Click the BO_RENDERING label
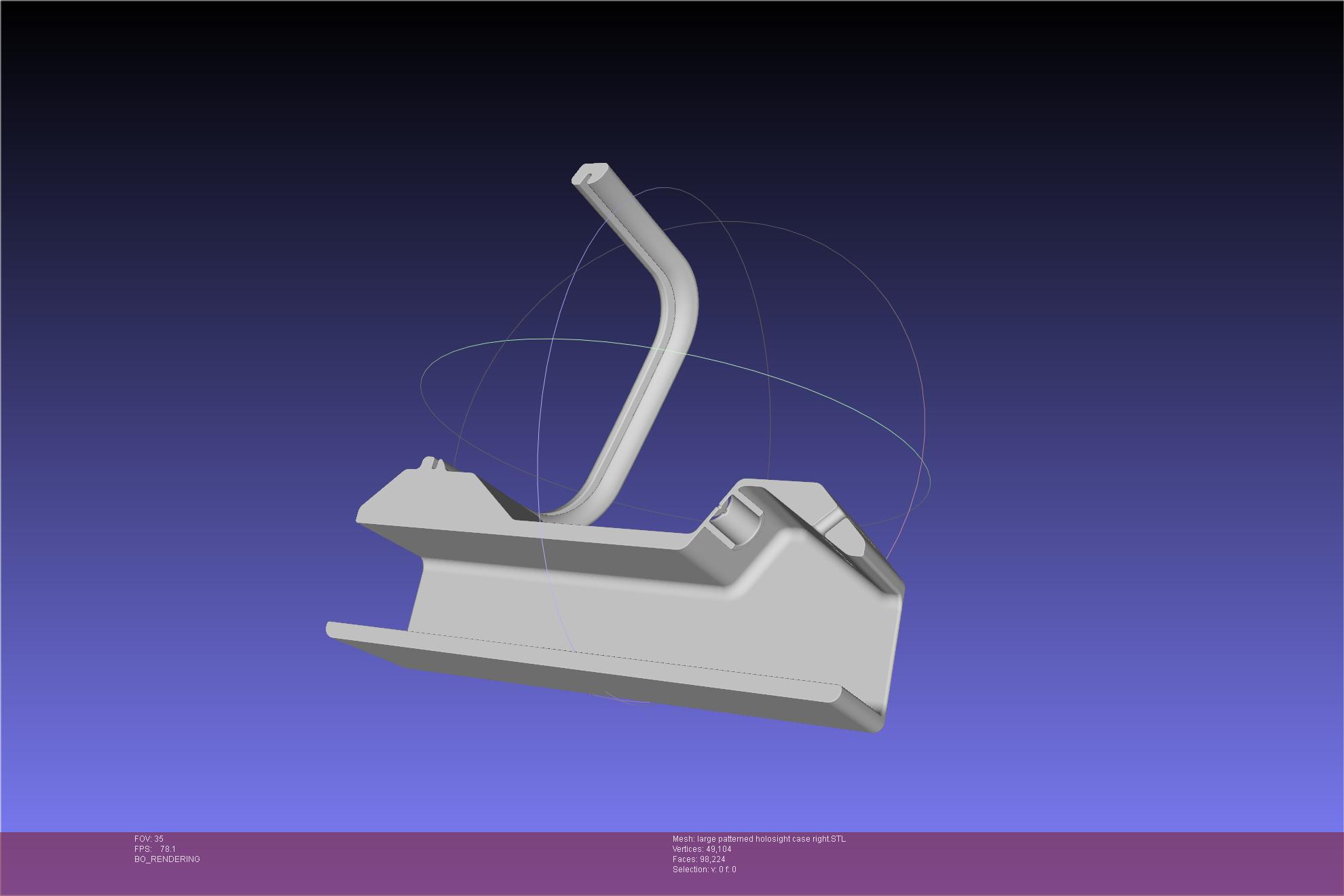Screen dimensions: 1344x896 click(167, 859)
